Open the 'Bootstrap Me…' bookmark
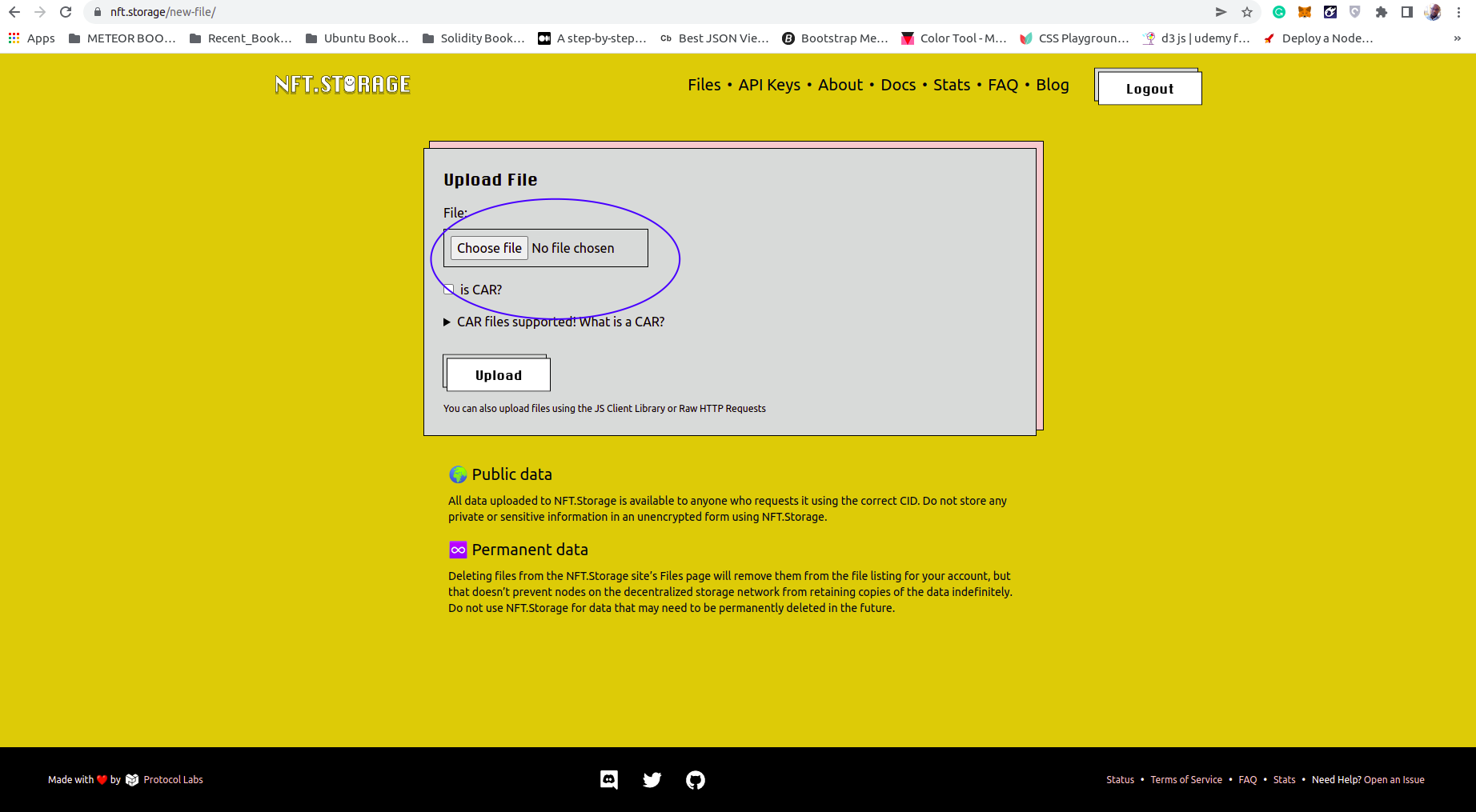Viewport: 1476px width, 812px height. click(x=835, y=38)
